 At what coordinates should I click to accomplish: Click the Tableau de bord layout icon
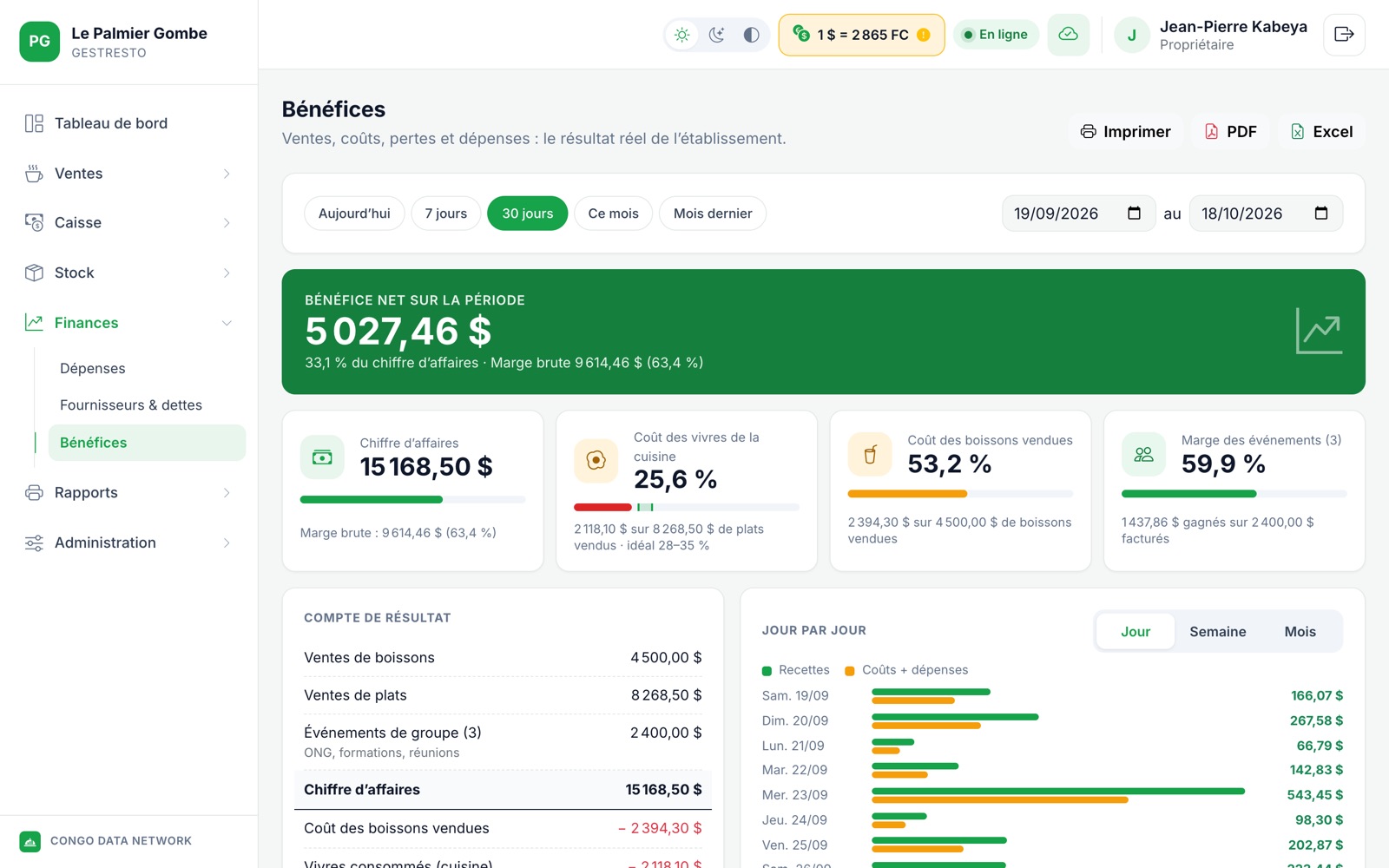(34, 123)
